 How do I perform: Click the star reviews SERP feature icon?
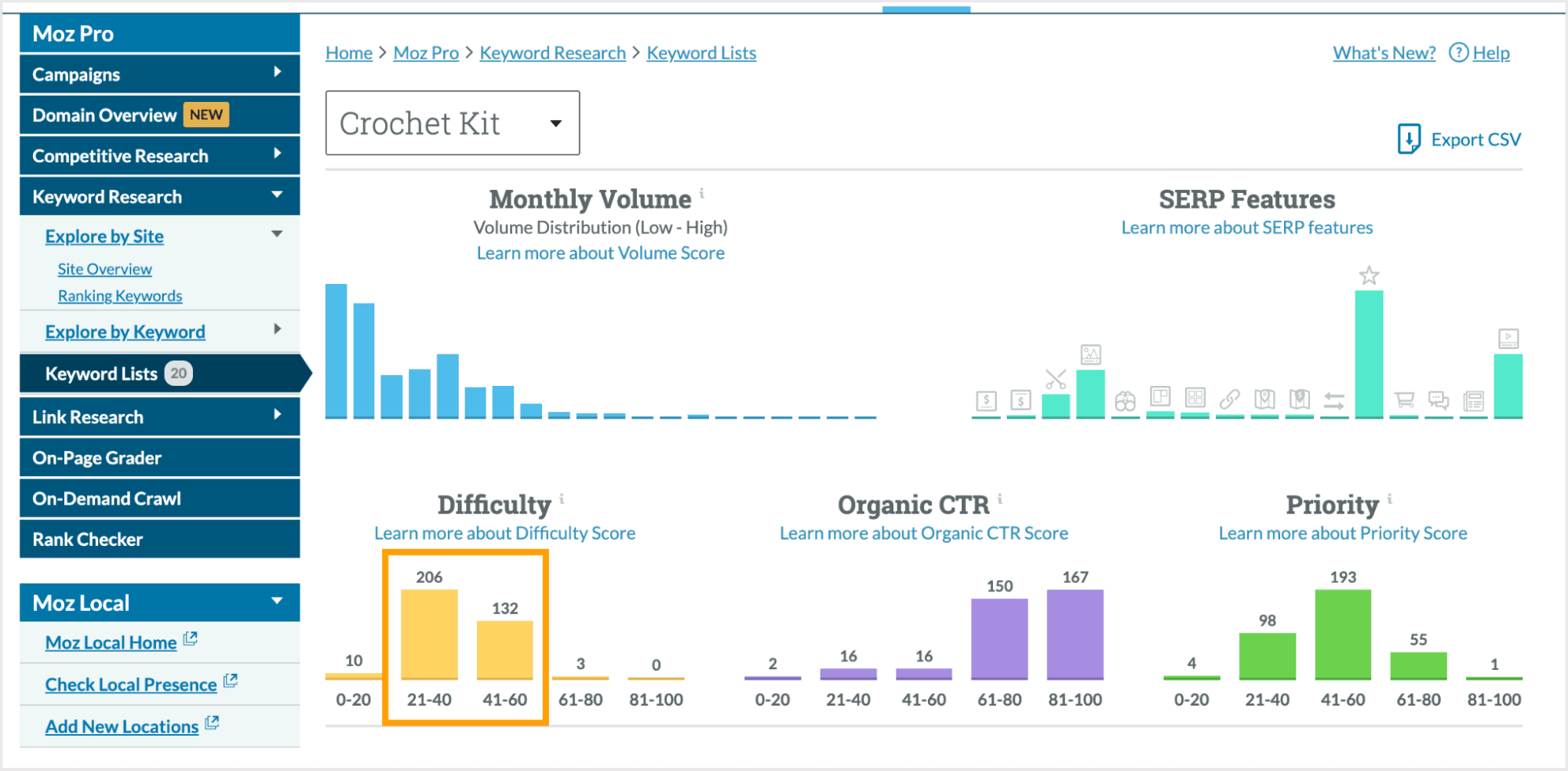[1369, 275]
